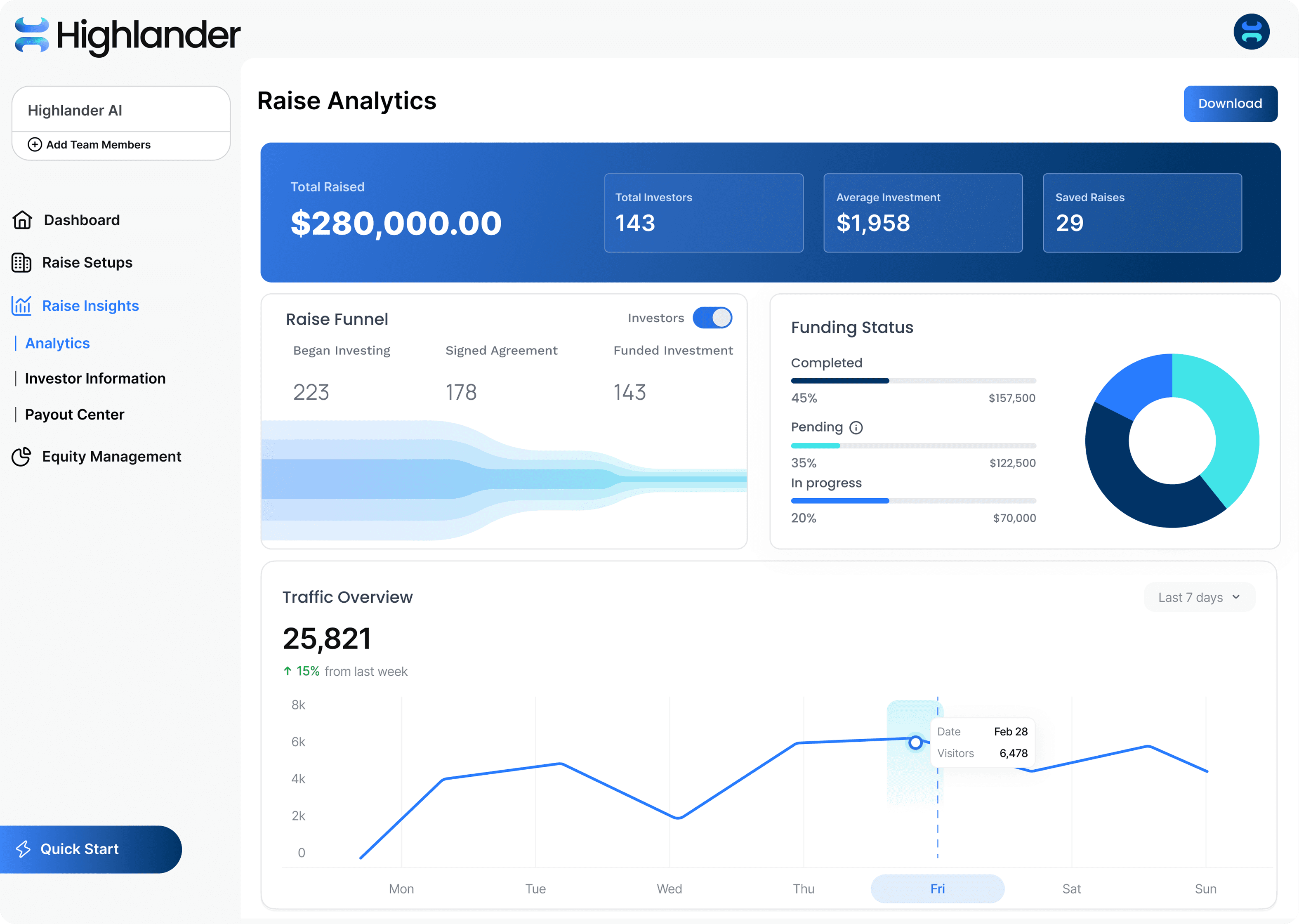Click the 25,821 traffic total
1299x924 pixels.
point(327,639)
